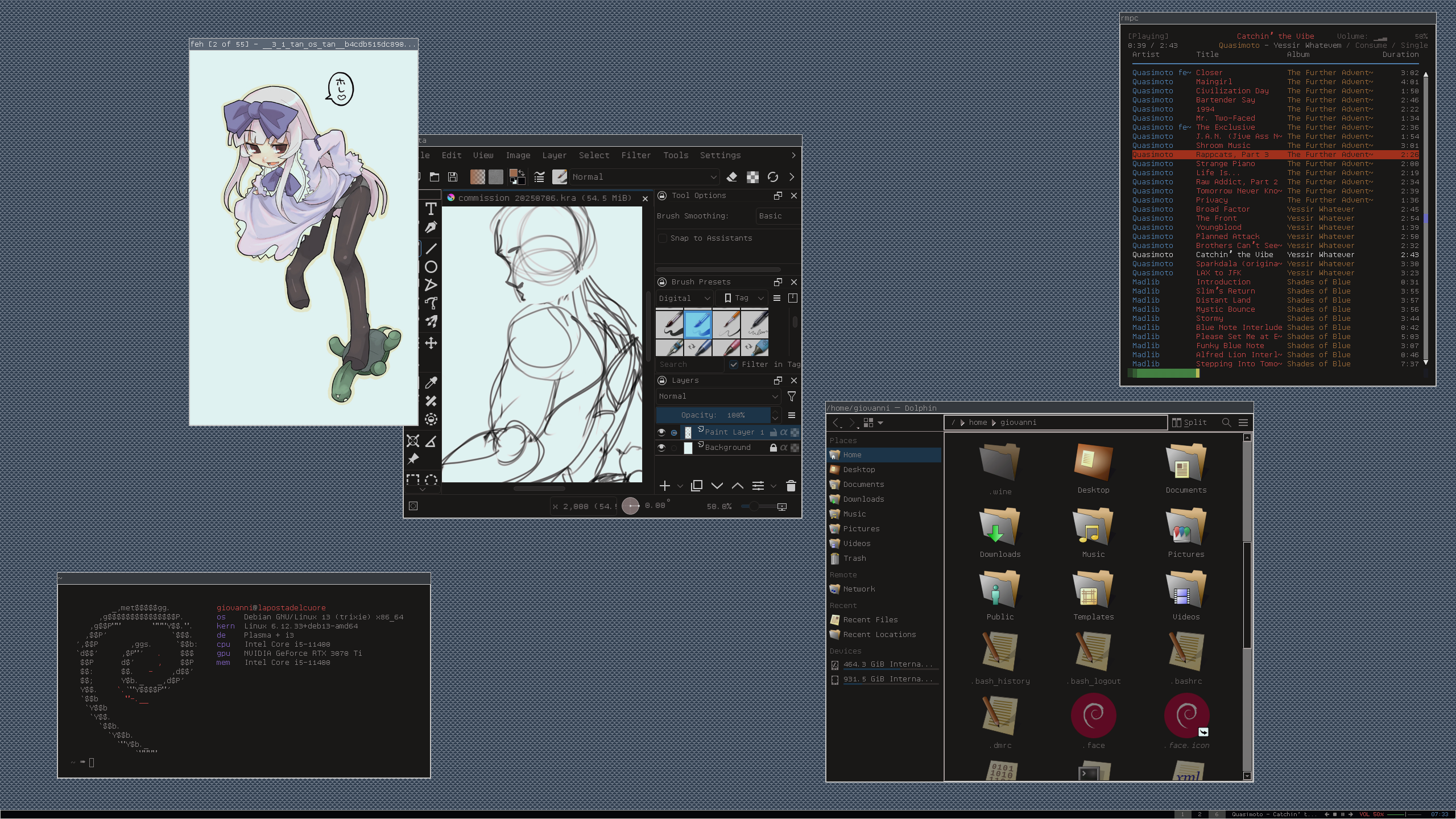Select the Move tool in Krita

coord(431,343)
